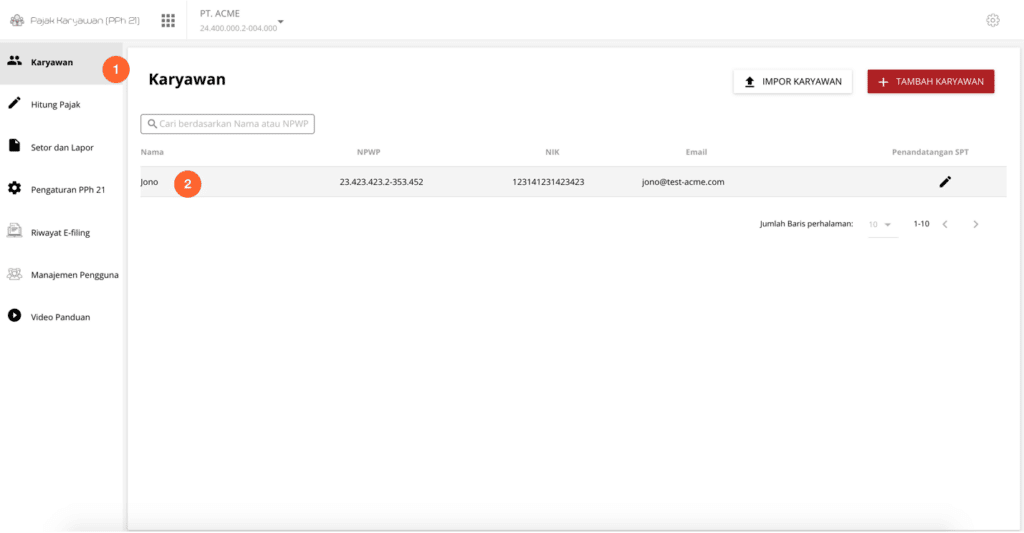1024x533 pixels.
Task: Edit Jono's SPT signer pencil icon
Action: (x=945, y=182)
